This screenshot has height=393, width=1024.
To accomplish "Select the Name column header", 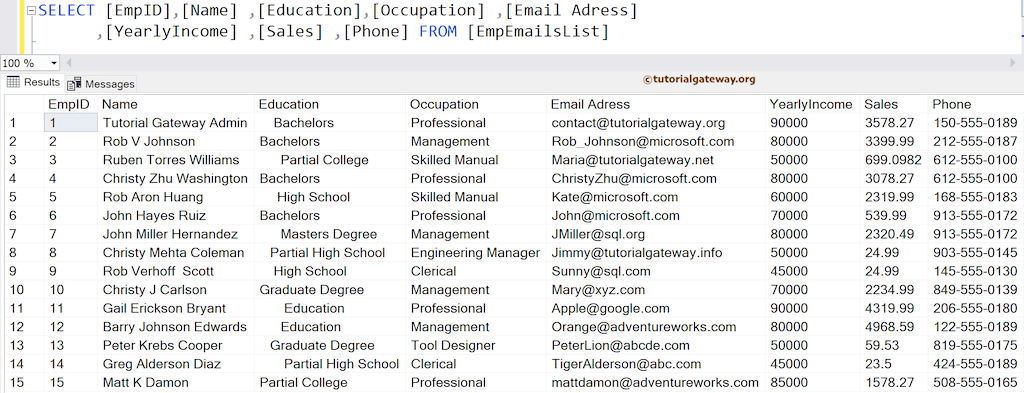I will (176, 104).
